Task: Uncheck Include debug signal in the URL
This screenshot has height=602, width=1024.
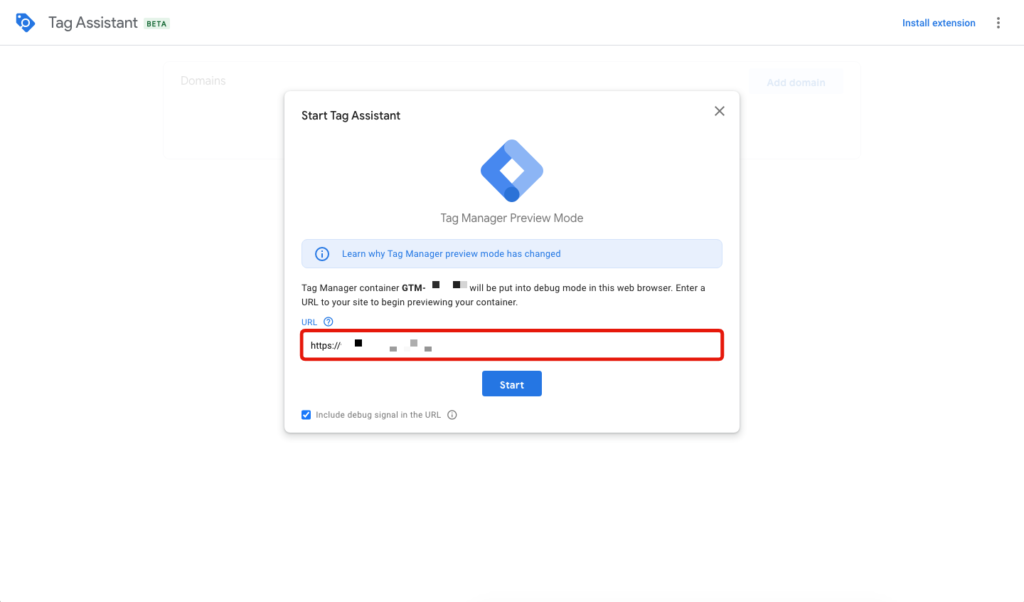Action: [x=306, y=415]
